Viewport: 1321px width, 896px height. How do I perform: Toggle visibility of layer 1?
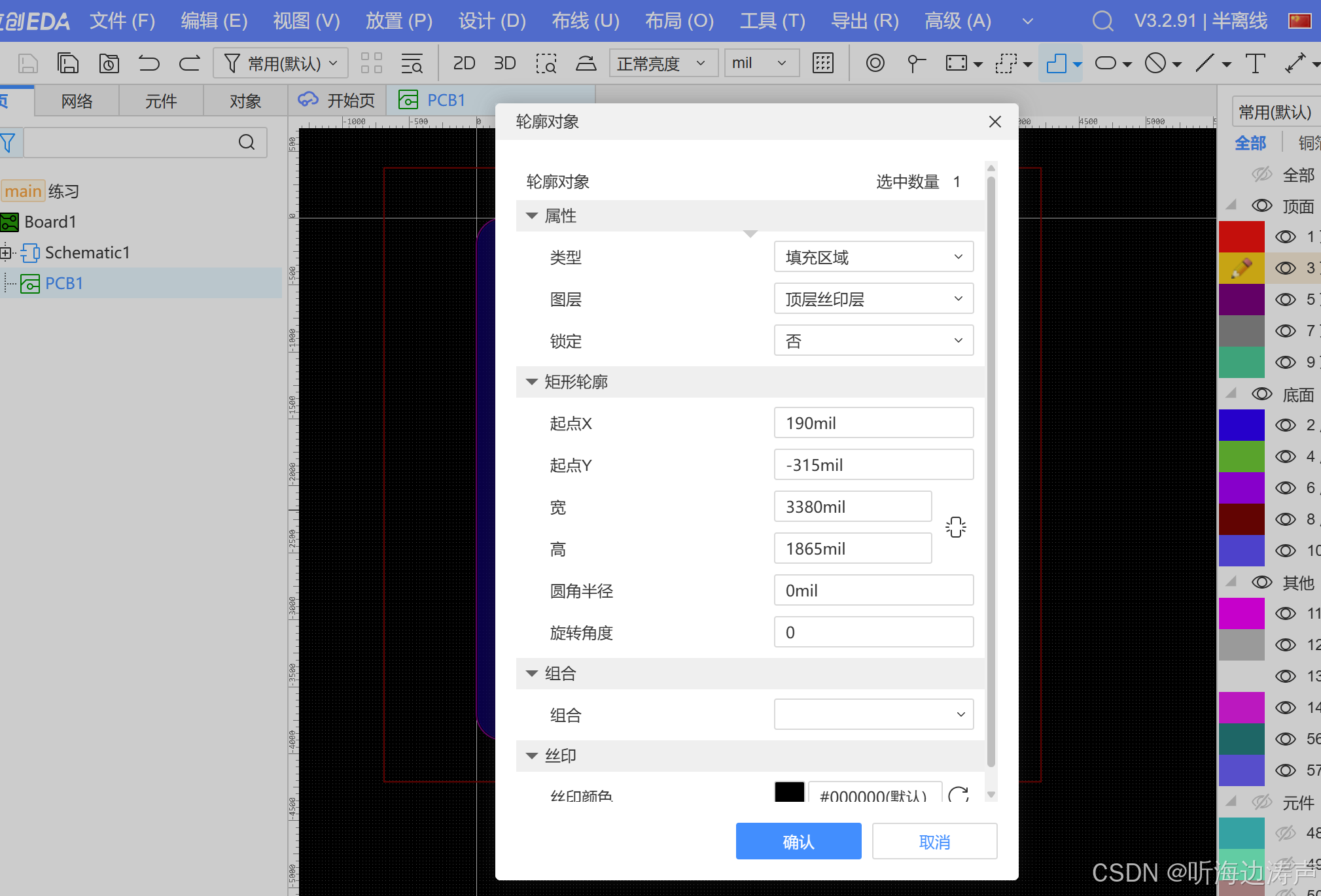point(1286,237)
